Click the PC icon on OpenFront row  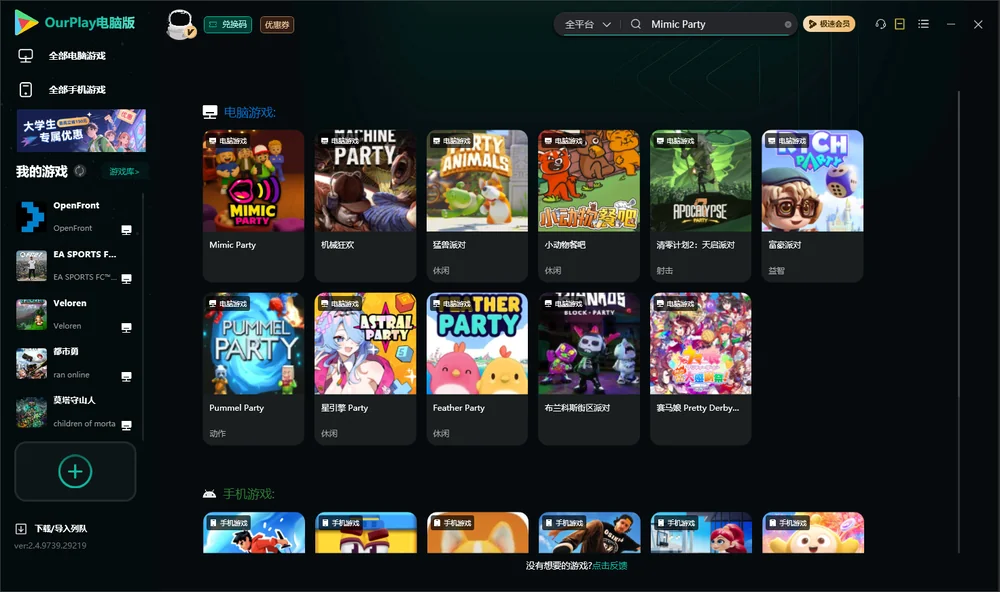(126, 230)
